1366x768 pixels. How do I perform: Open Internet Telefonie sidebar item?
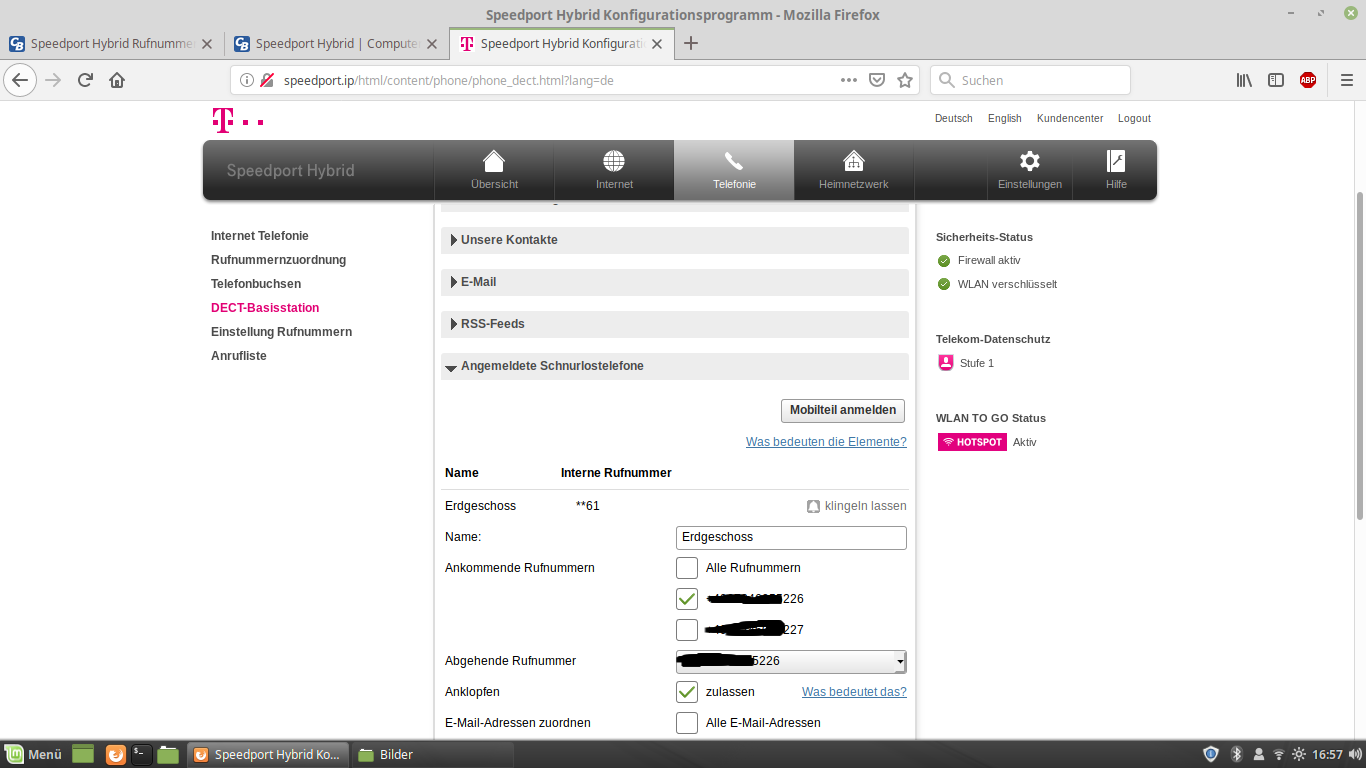coord(260,236)
